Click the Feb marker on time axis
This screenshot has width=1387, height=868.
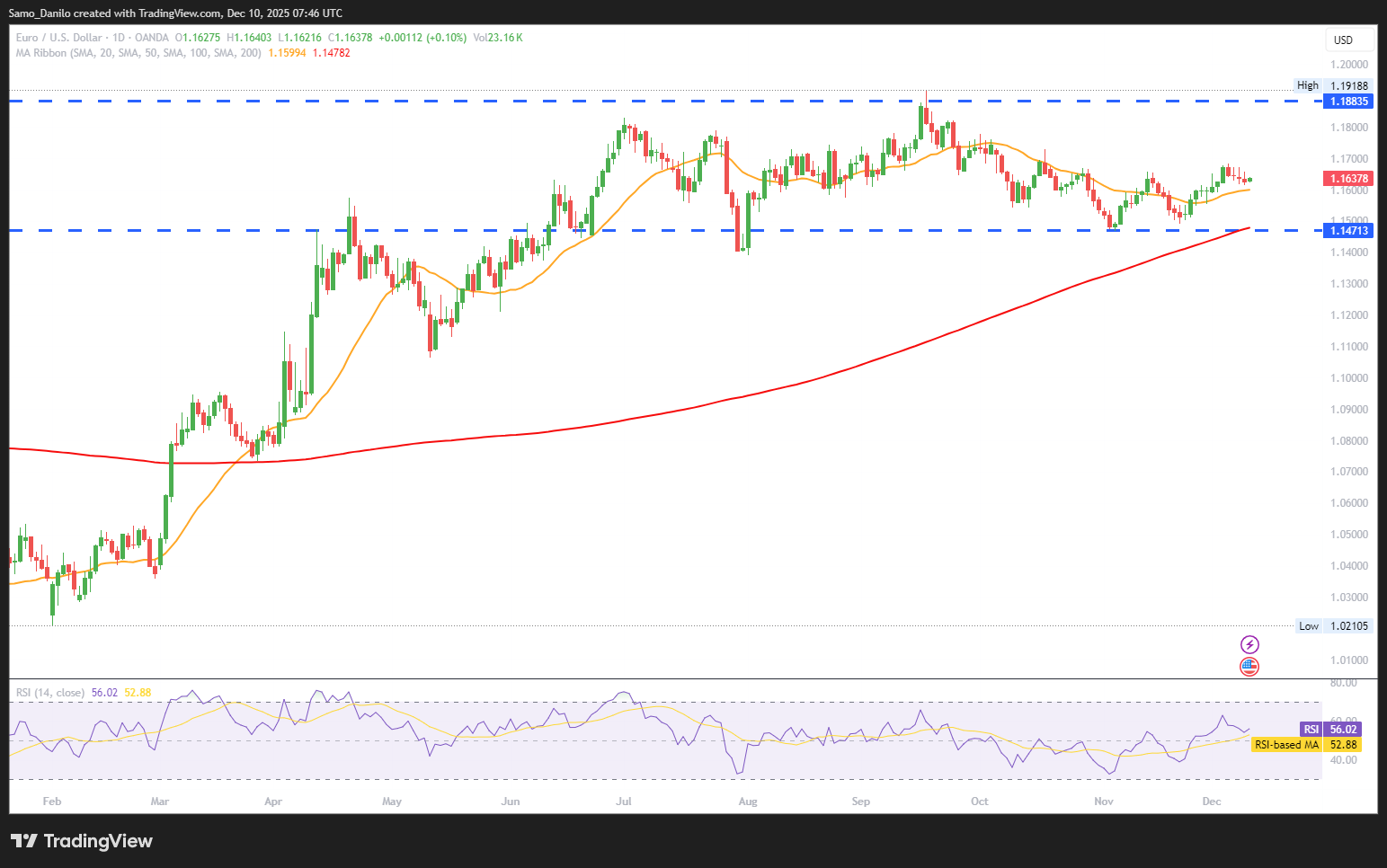tap(52, 802)
